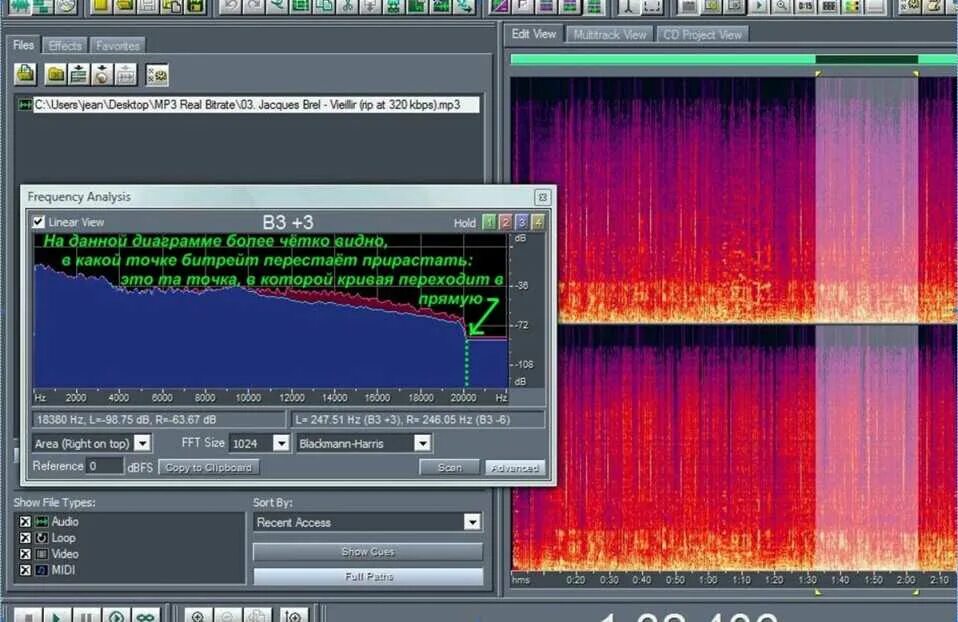Click the Save All toolbar icon
The image size is (958, 622).
tap(195, 6)
